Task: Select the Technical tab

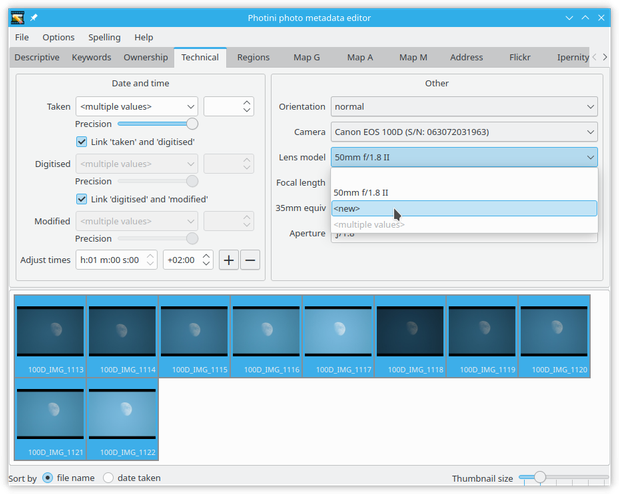Action: pos(200,57)
